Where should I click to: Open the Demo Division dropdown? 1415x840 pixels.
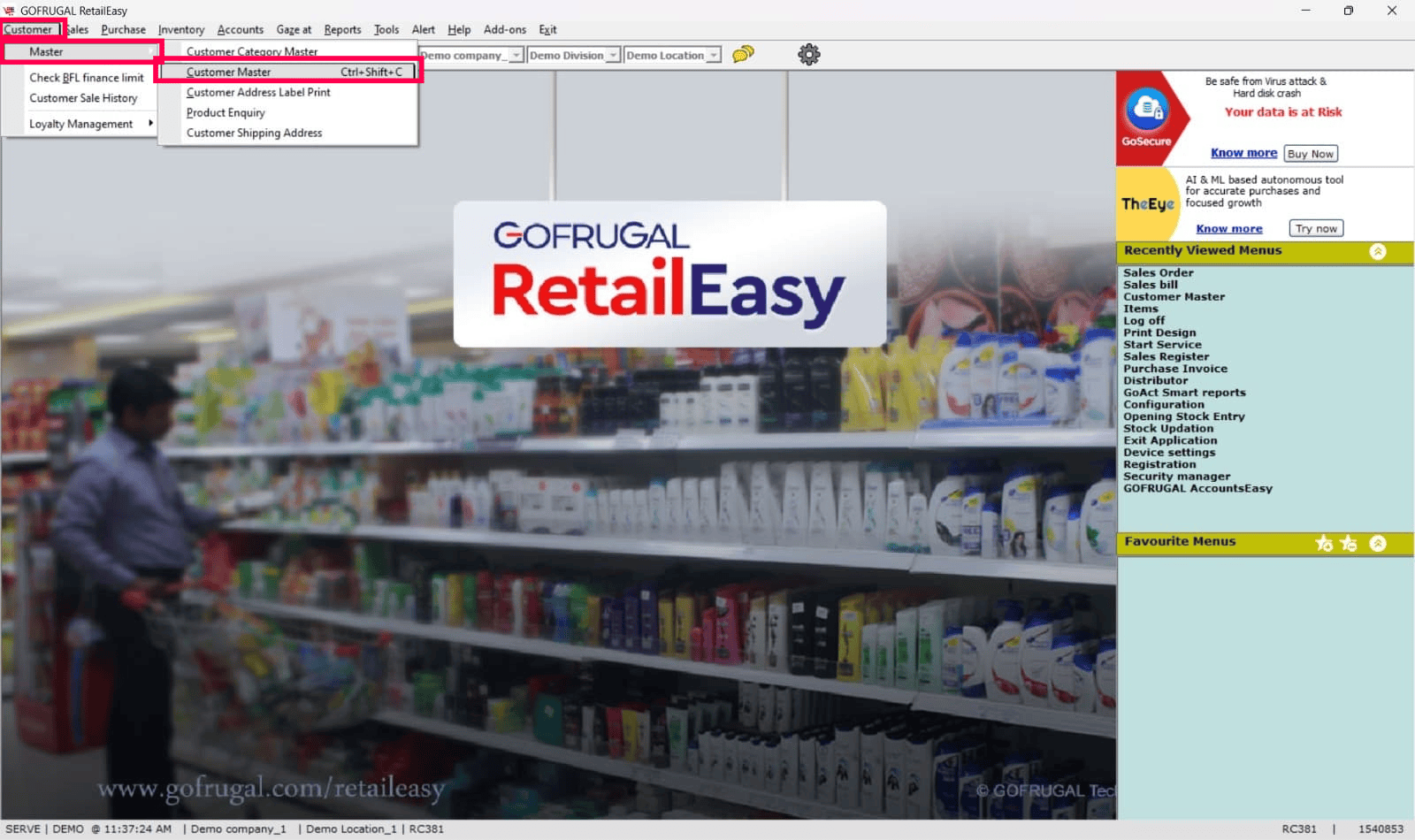click(613, 55)
